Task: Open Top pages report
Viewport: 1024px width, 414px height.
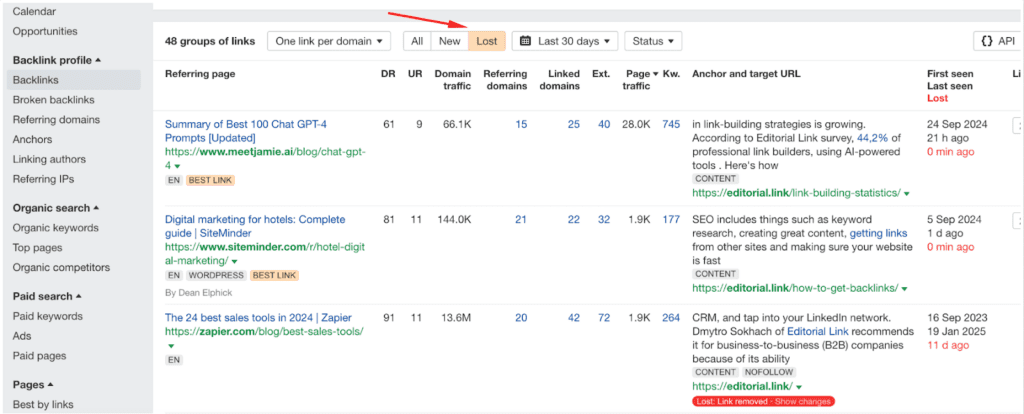Action: tap(37, 247)
